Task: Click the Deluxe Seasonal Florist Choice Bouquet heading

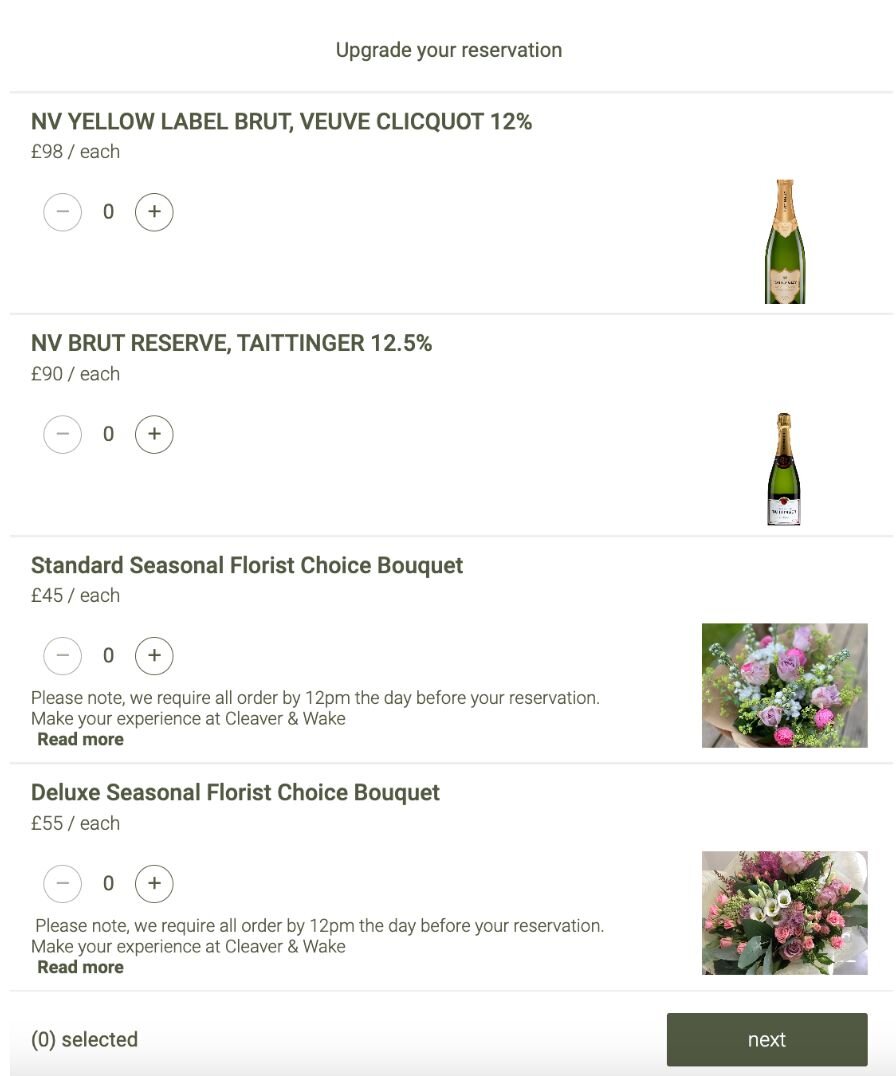Action: (x=235, y=793)
